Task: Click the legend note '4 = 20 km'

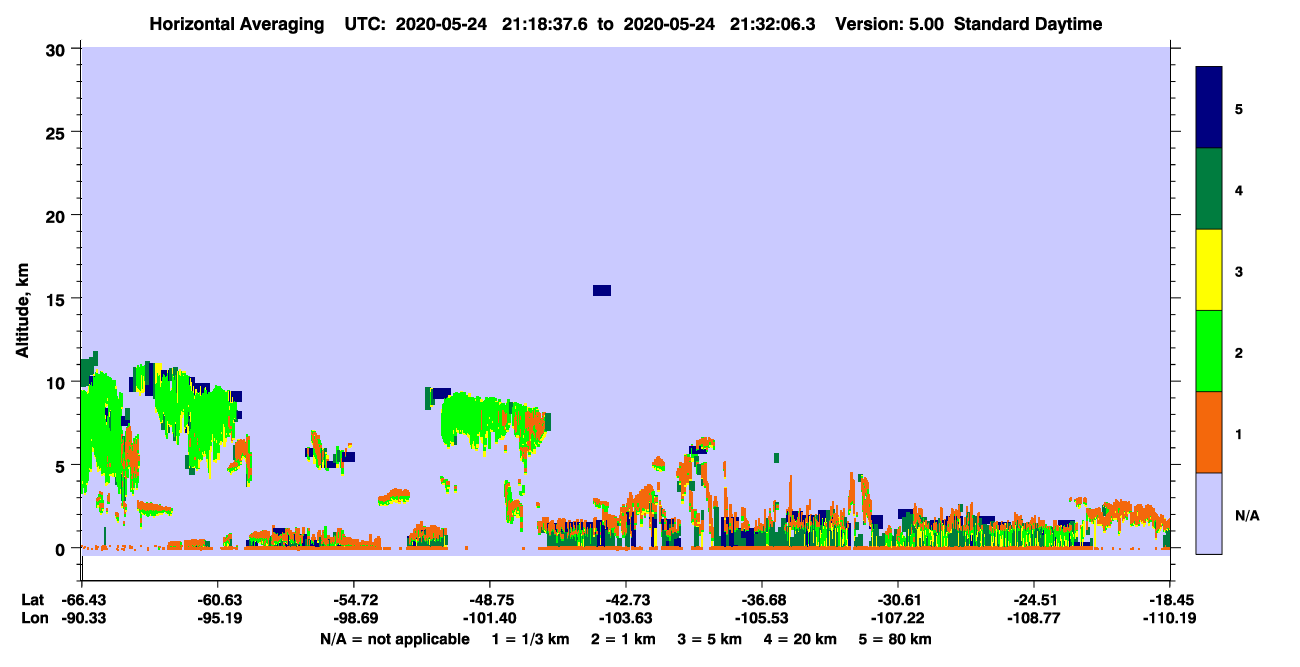Action: [x=802, y=639]
